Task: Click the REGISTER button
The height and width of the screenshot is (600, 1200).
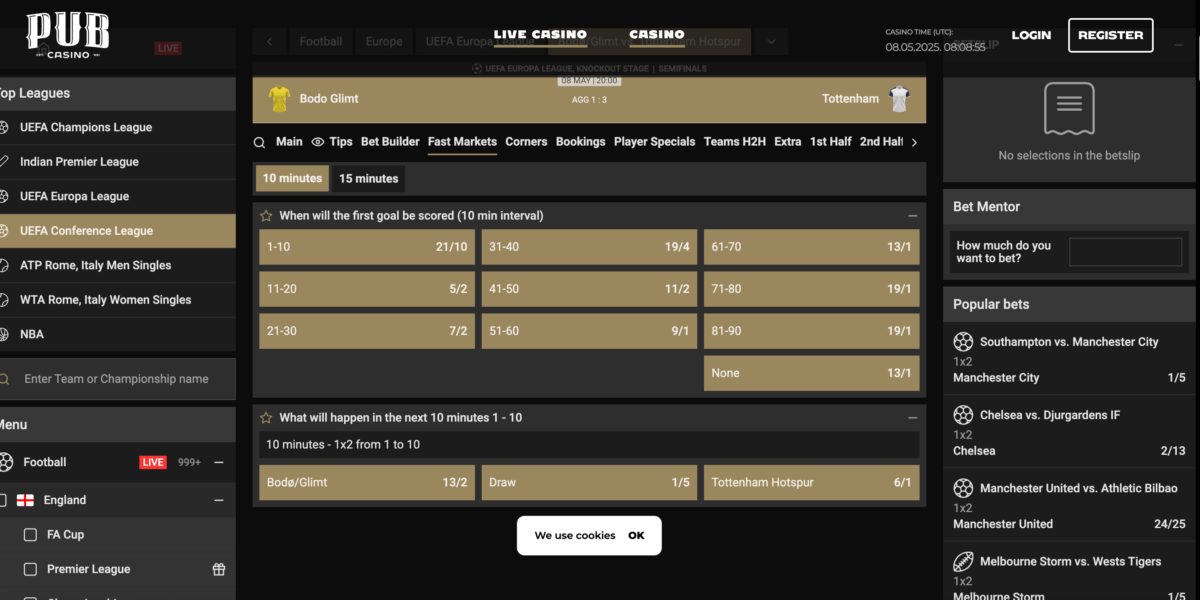Action: [1110, 35]
